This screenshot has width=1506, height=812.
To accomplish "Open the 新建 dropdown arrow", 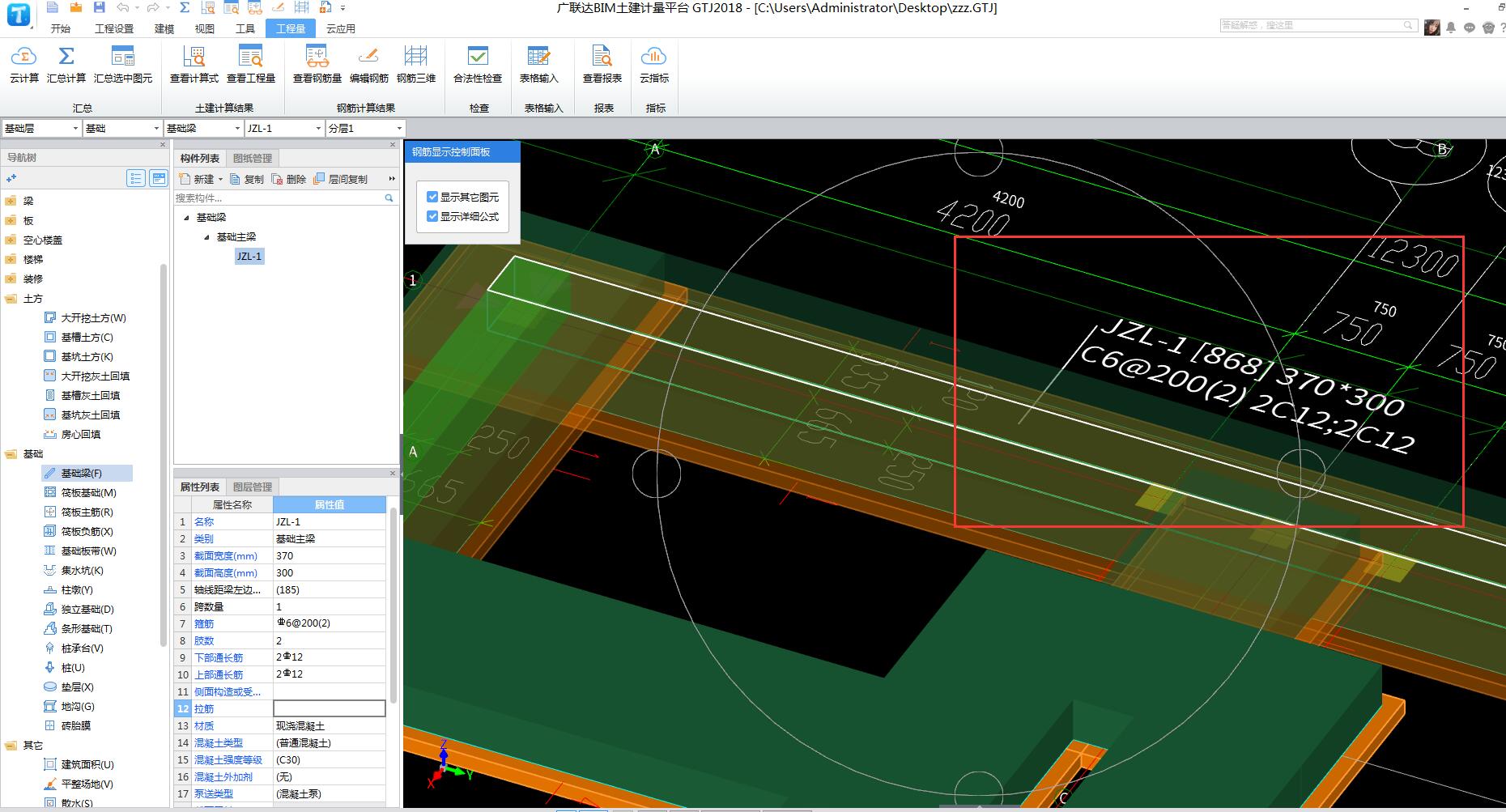I will click(x=220, y=180).
